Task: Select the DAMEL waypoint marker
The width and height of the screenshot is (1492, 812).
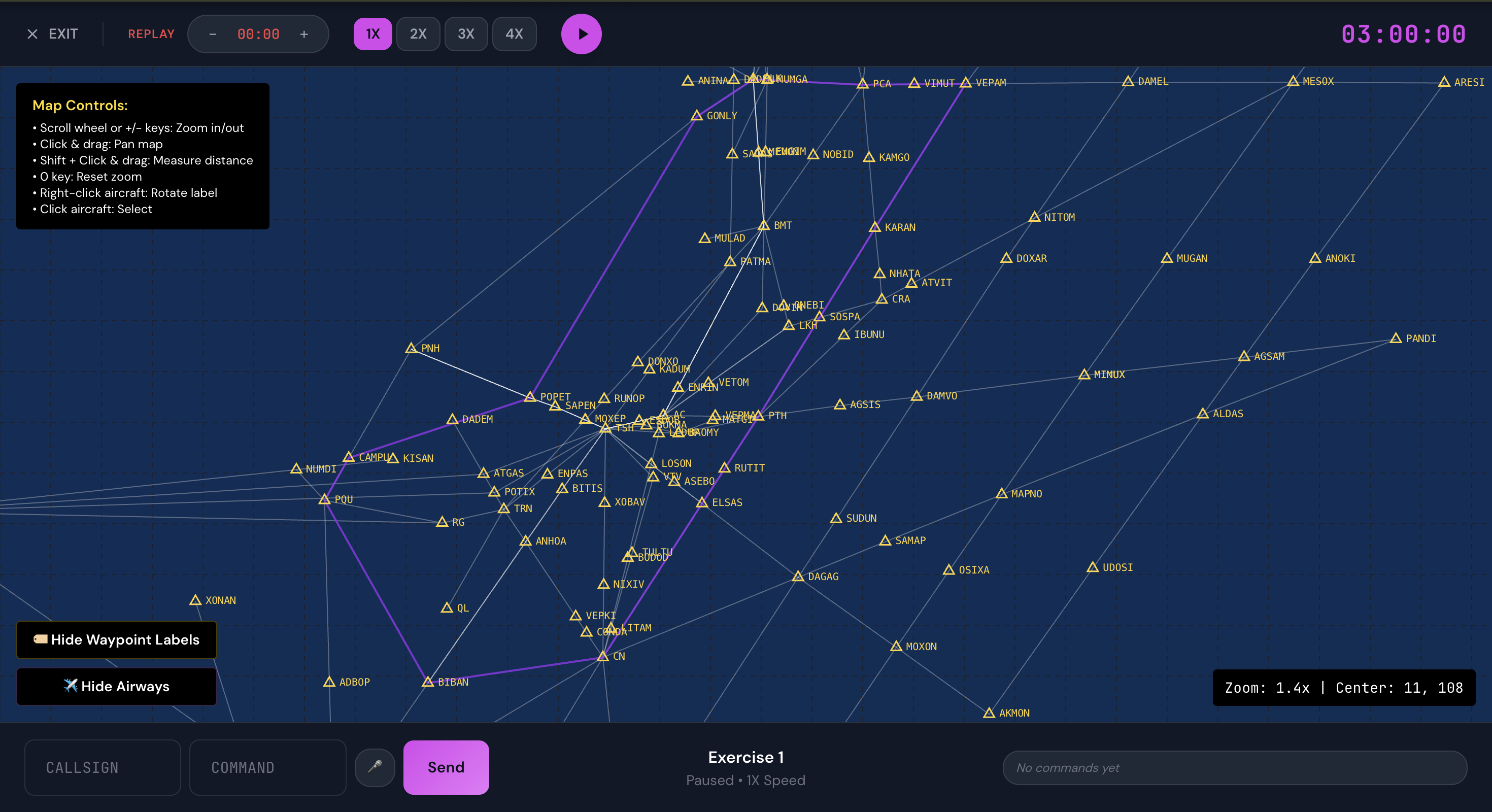Action: [1128, 81]
